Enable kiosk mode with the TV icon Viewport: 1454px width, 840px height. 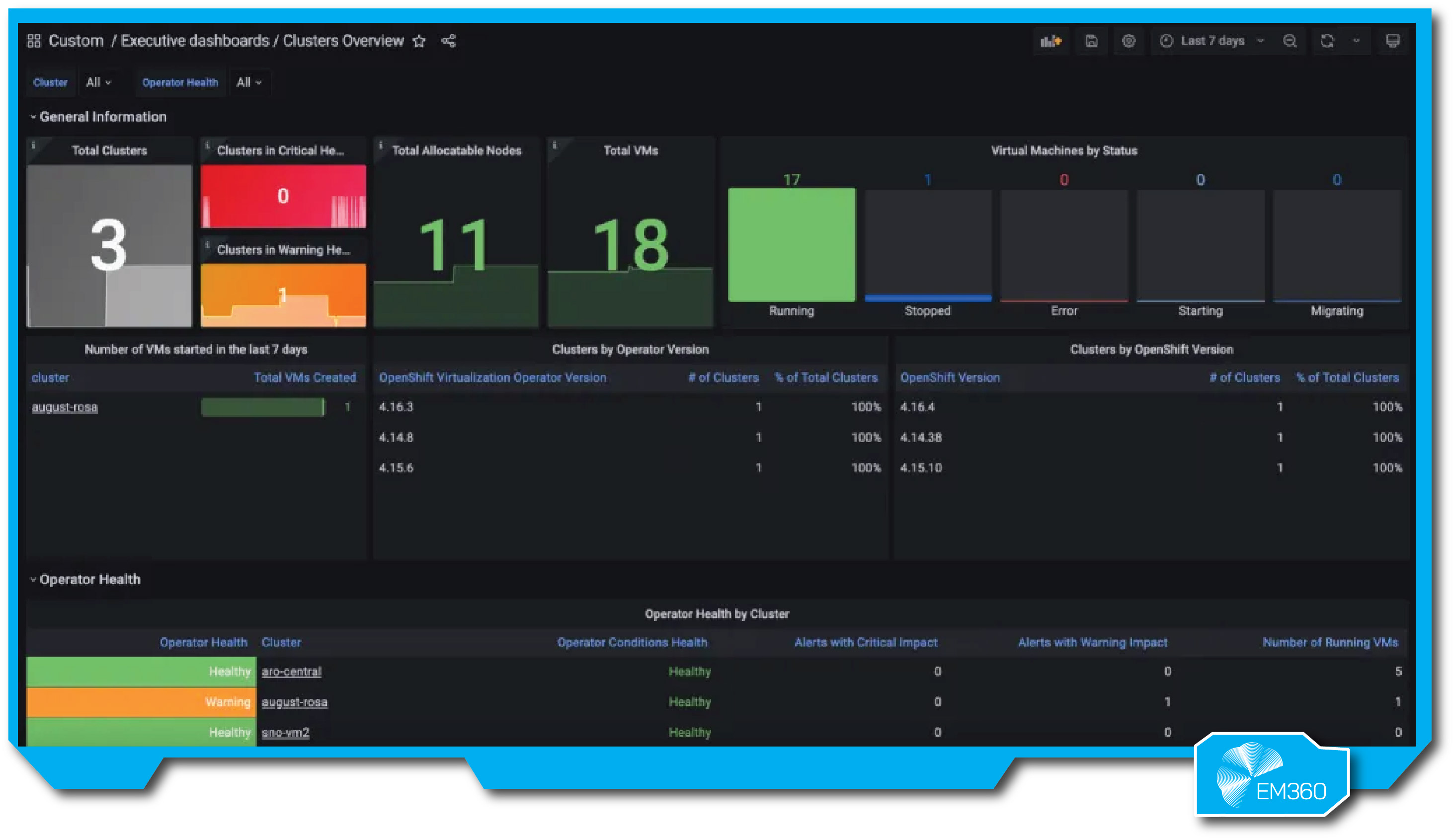coord(1393,40)
